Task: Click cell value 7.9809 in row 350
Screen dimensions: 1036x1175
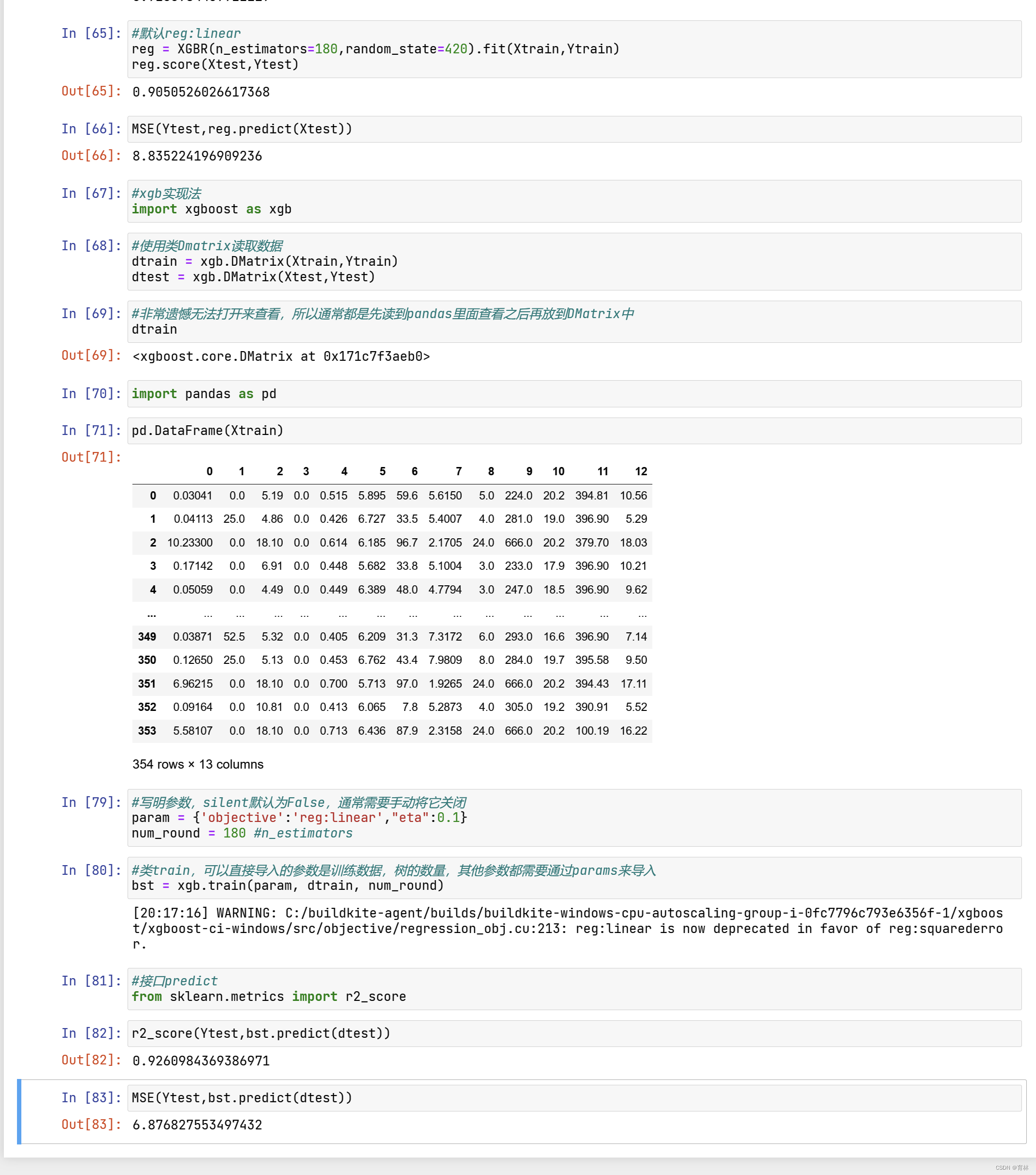Action: (x=445, y=660)
